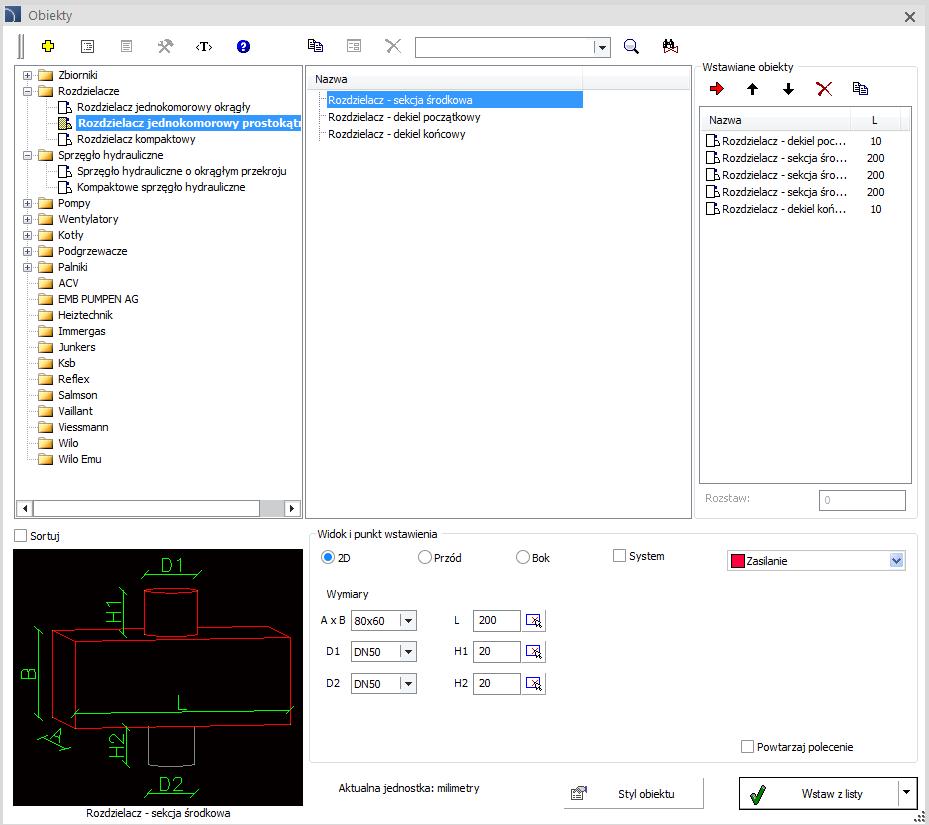Open the Wstaw z listy dropdown arrow

[906, 793]
